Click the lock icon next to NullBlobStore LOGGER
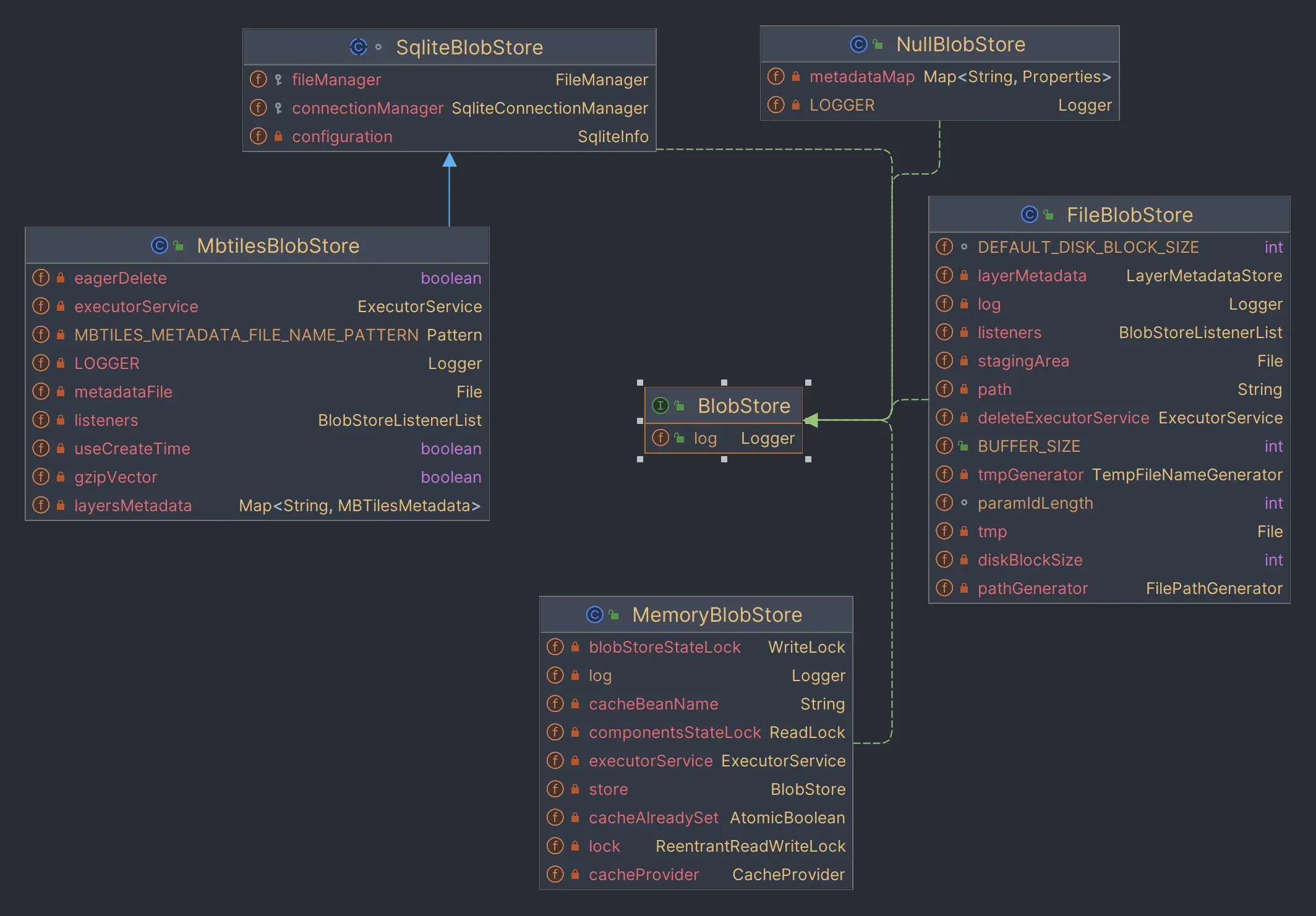Image resolution: width=1316 pixels, height=916 pixels. click(796, 104)
